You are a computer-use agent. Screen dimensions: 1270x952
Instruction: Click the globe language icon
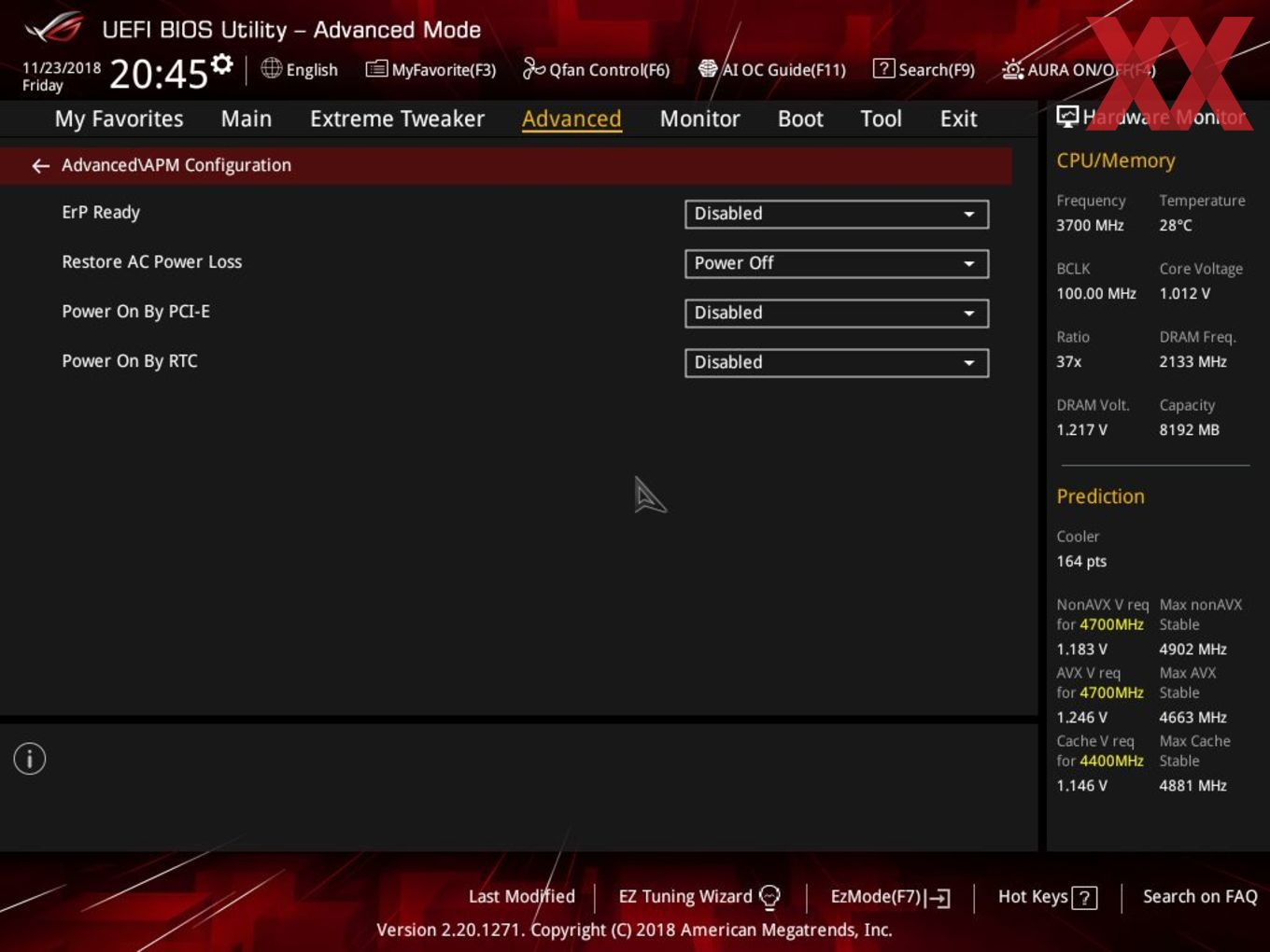coord(271,68)
